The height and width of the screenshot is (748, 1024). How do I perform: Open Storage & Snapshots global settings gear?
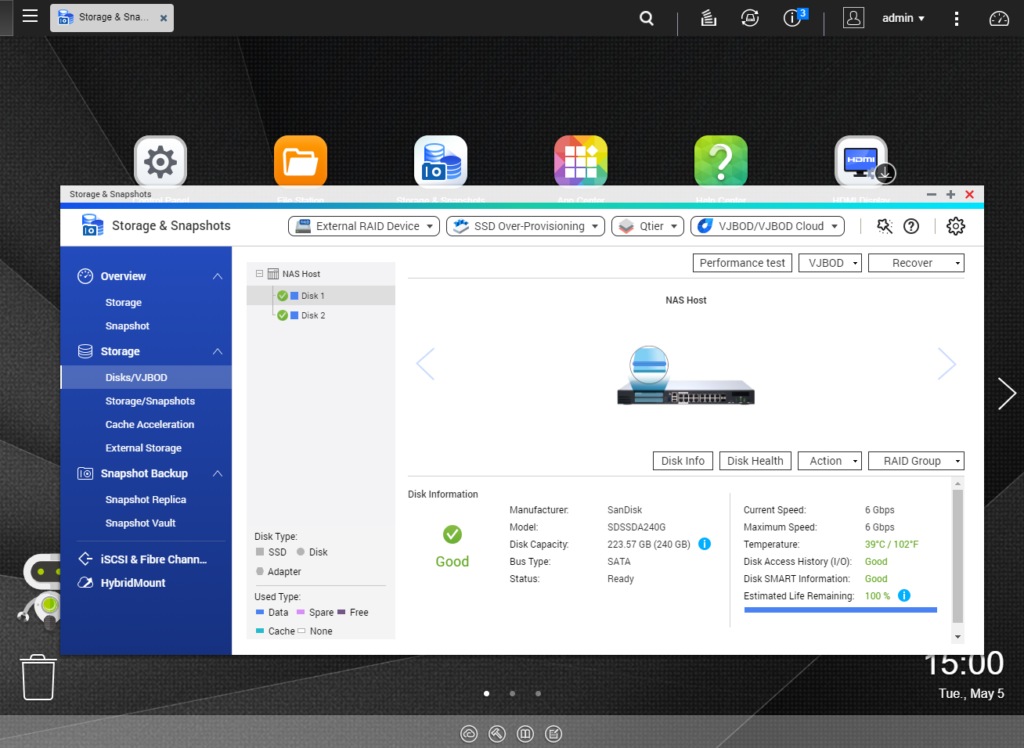(x=955, y=226)
